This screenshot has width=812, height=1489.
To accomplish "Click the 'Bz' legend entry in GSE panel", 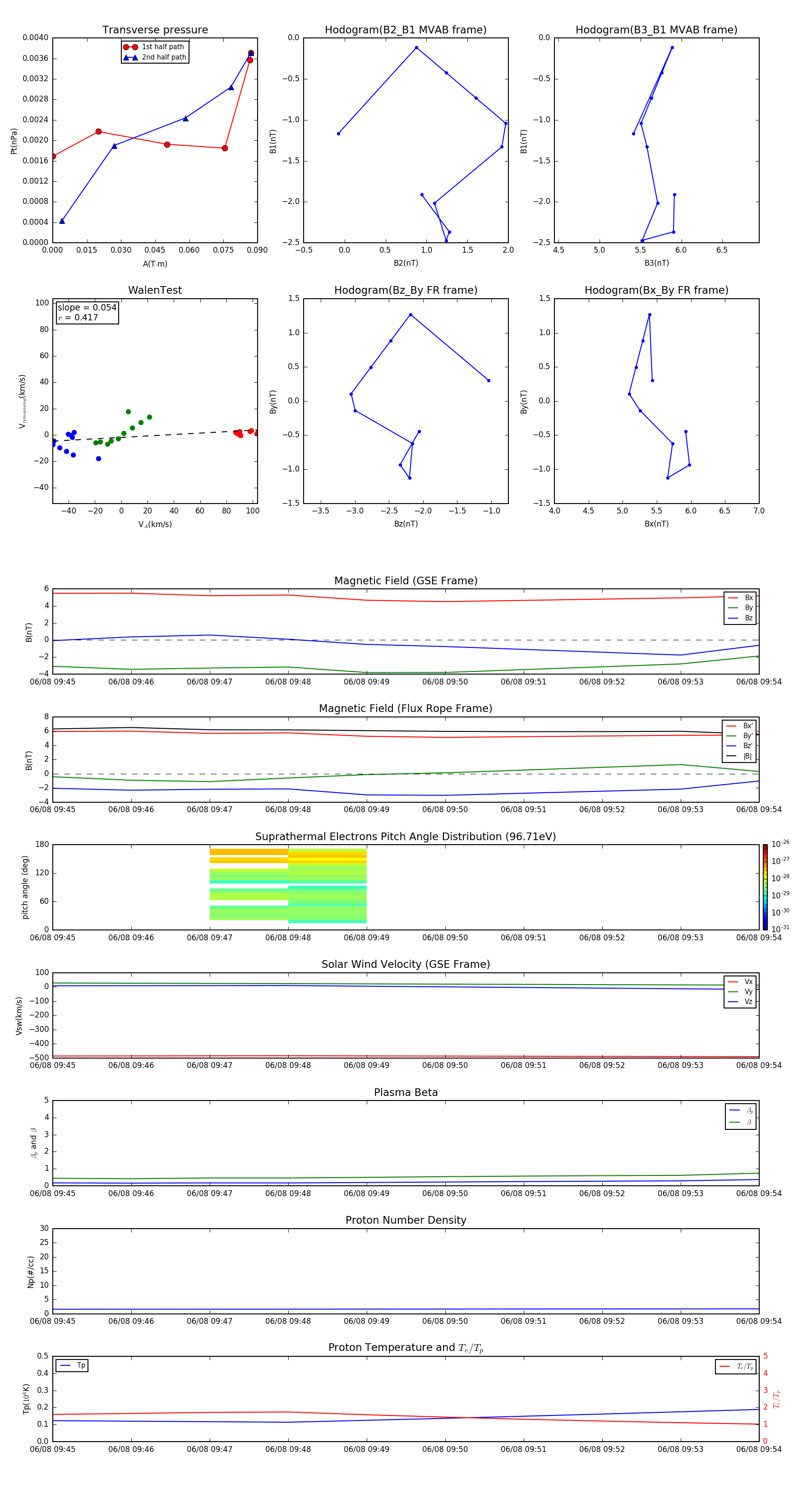I will (740, 619).
